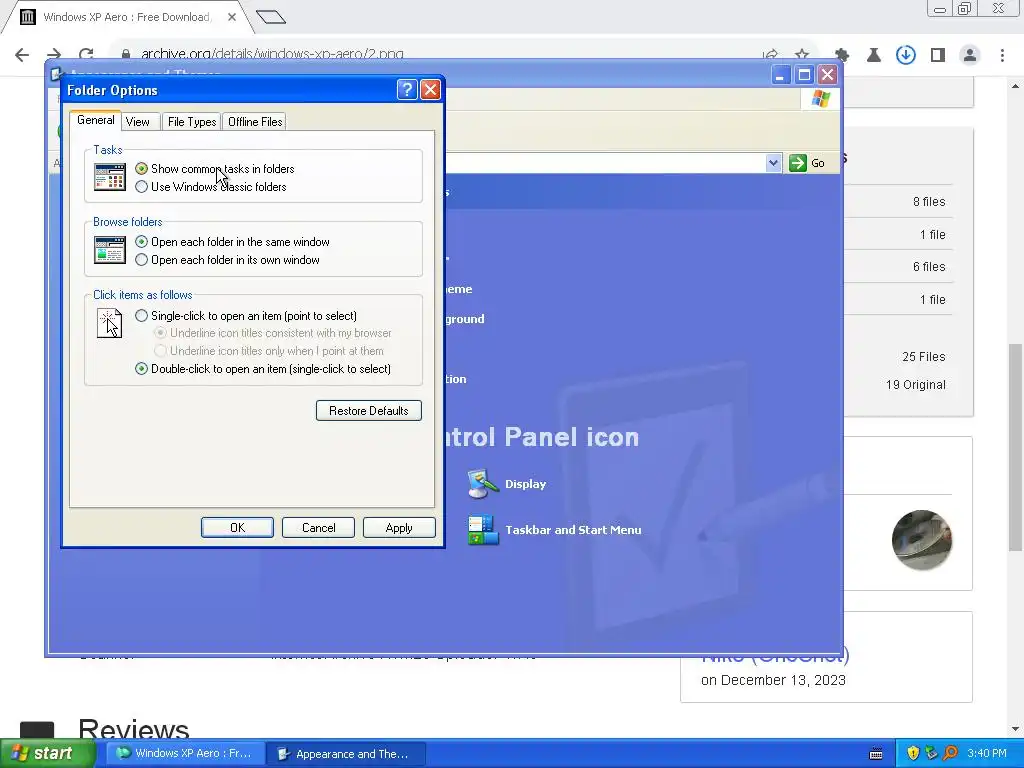Click the Restore Defaults button

(368, 411)
